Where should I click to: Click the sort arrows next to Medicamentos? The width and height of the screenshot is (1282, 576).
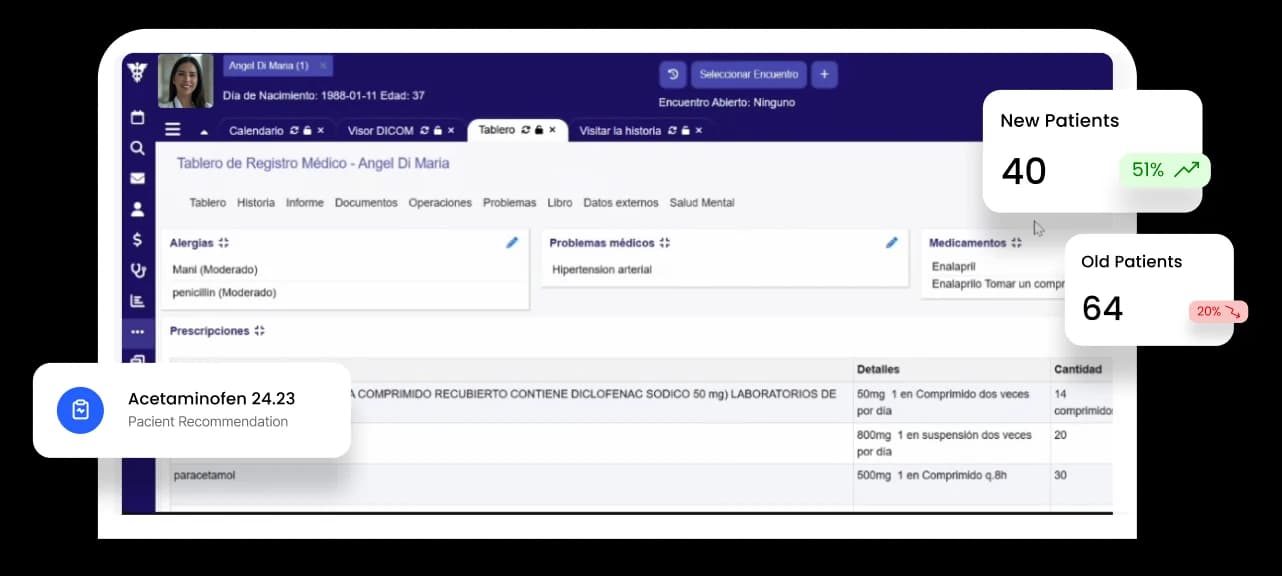1018,242
